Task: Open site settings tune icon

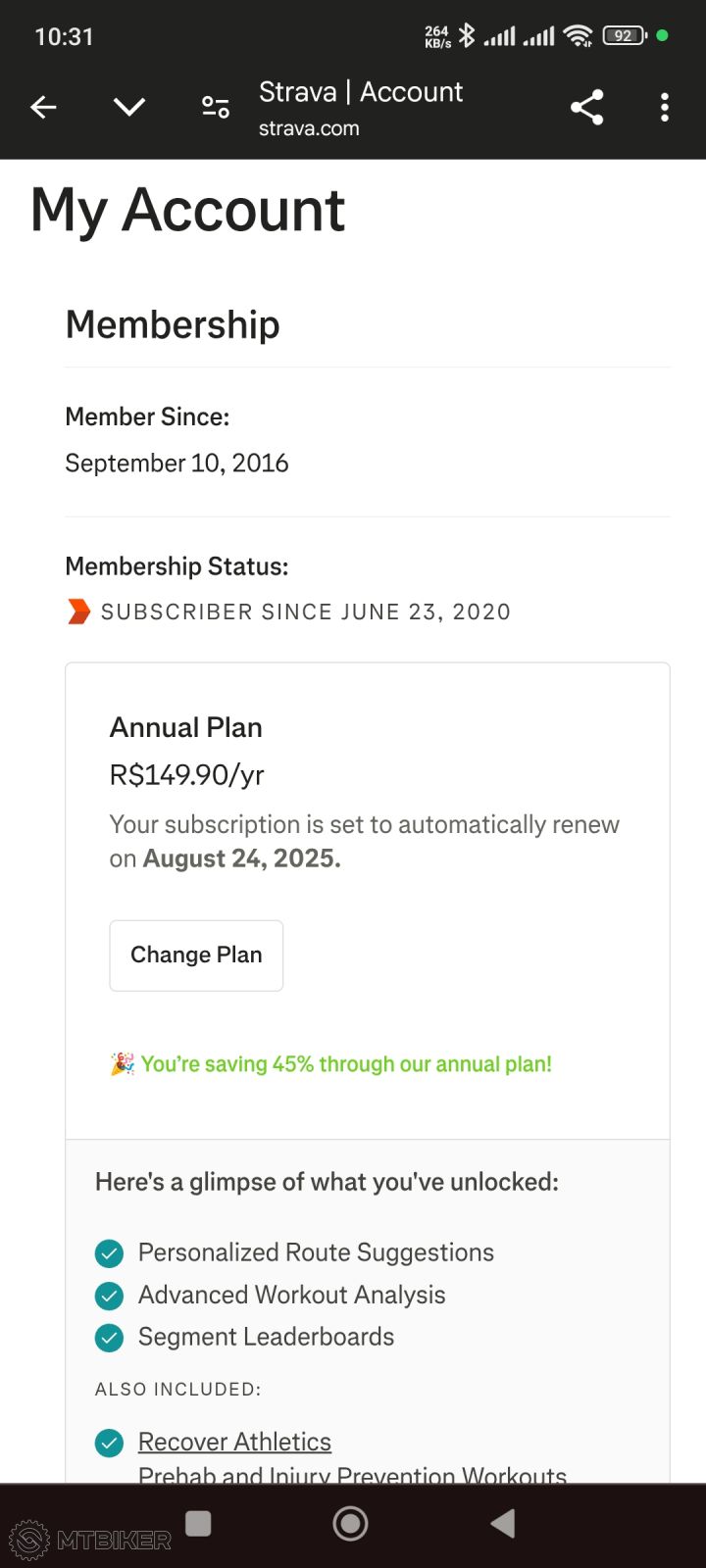Action: (216, 108)
